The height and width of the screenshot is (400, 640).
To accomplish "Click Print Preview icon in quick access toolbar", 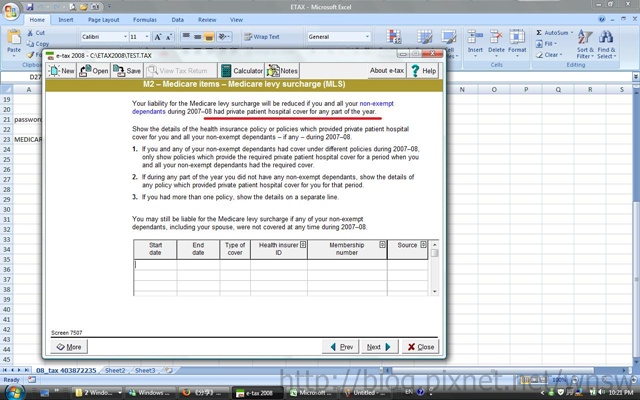I will (x=72, y=7).
